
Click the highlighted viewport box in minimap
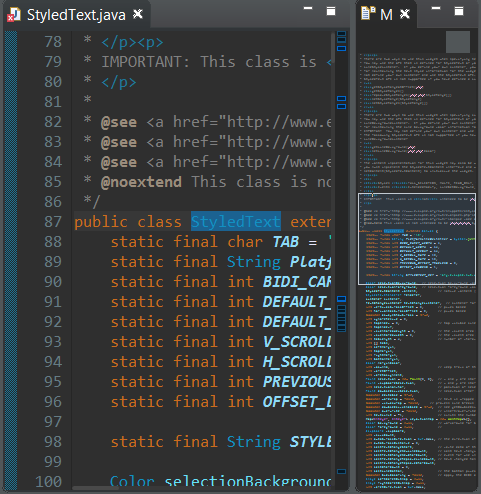click(417, 239)
